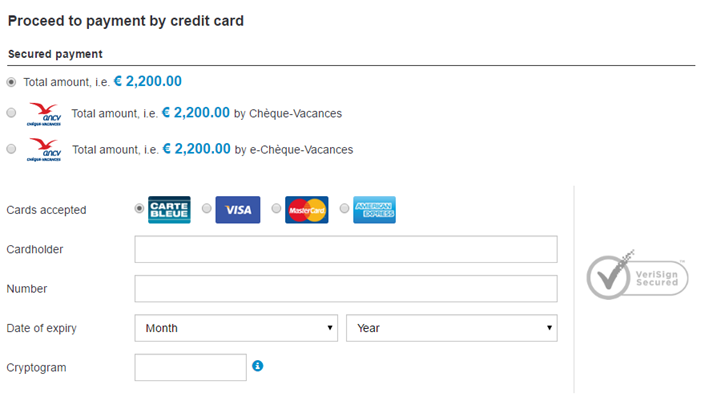Click the Visa card logo
Image resolution: width=705 pixels, height=406 pixels.
coord(237,210)
